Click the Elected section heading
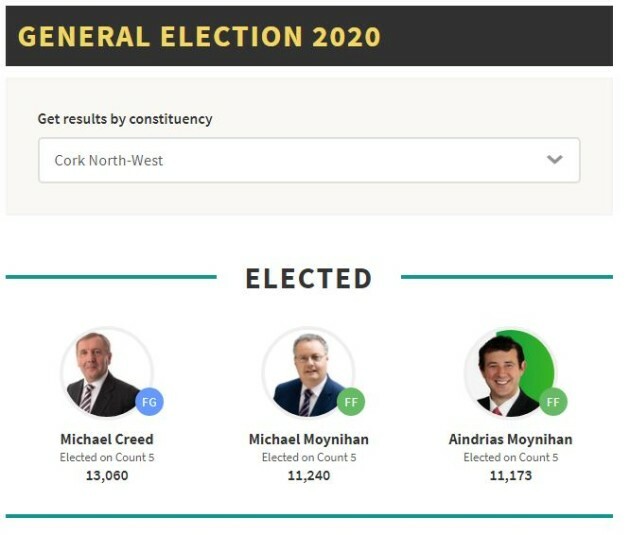The height and width of the screenshot is (535, 630). tap(308, 278)
